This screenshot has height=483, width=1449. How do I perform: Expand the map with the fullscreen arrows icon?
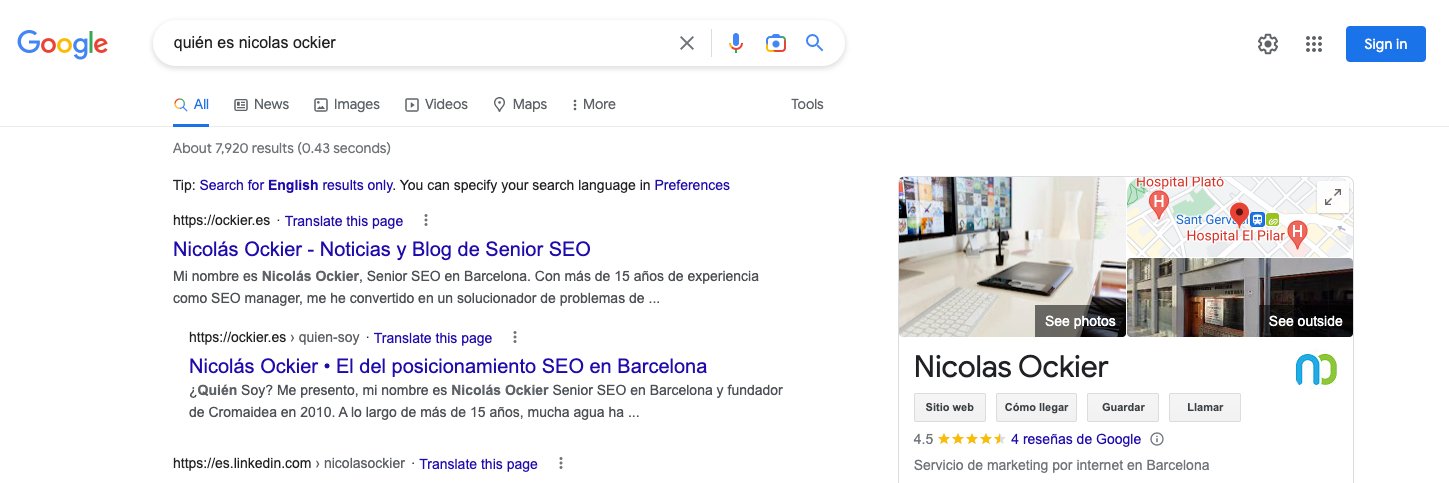[1332, 198]
